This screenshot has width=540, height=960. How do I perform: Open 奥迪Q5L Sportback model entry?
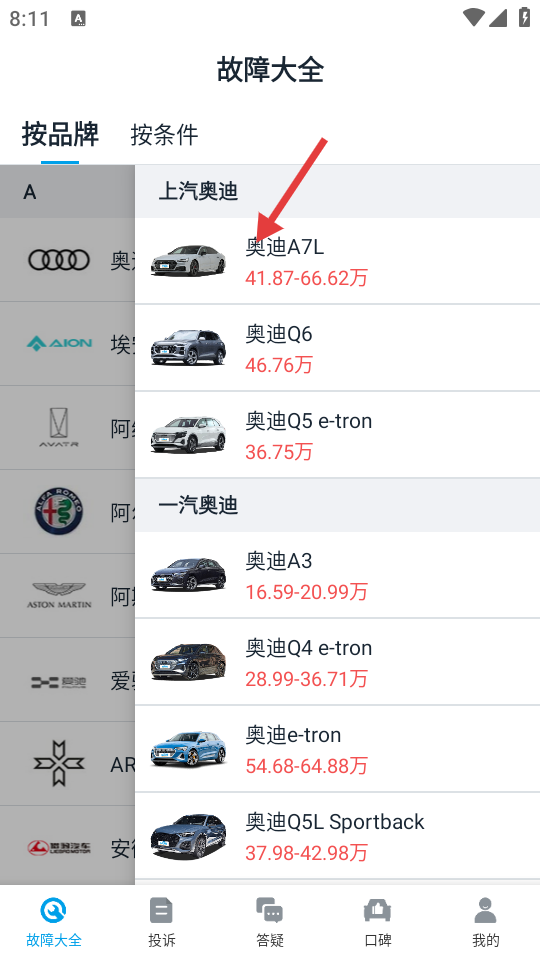click(337, 836)
